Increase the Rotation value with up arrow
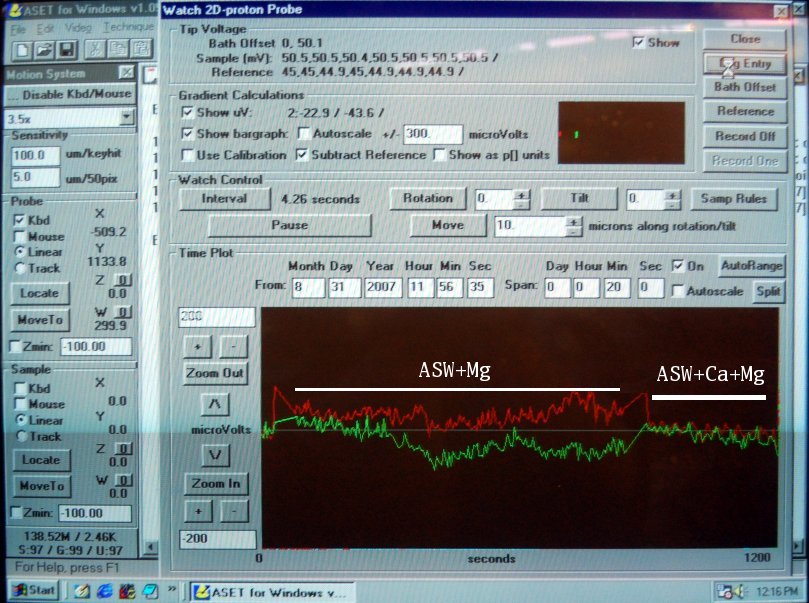Screen dimensions: 809x603 coord(522,195)
